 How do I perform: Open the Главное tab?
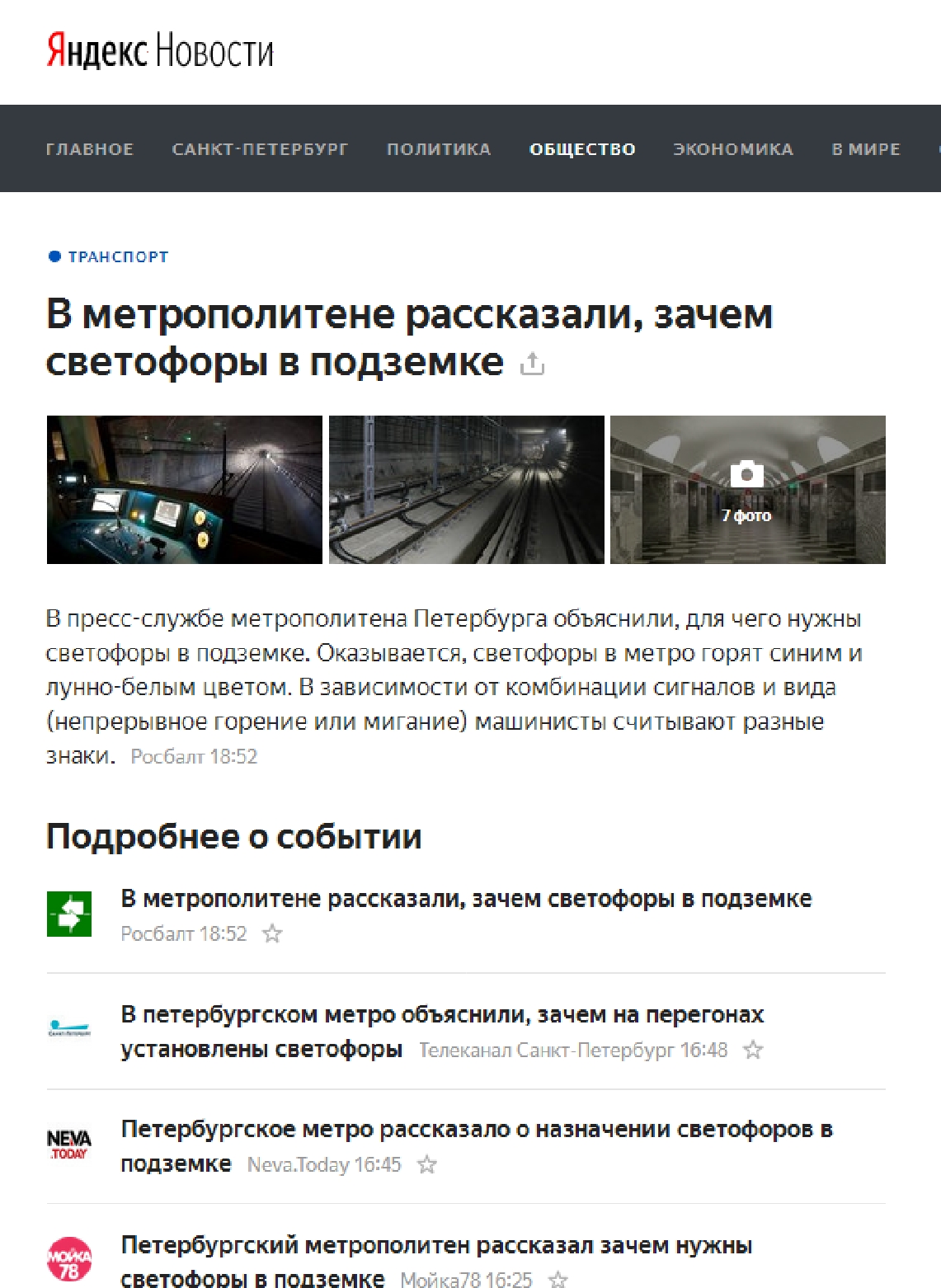pos(89,149)
